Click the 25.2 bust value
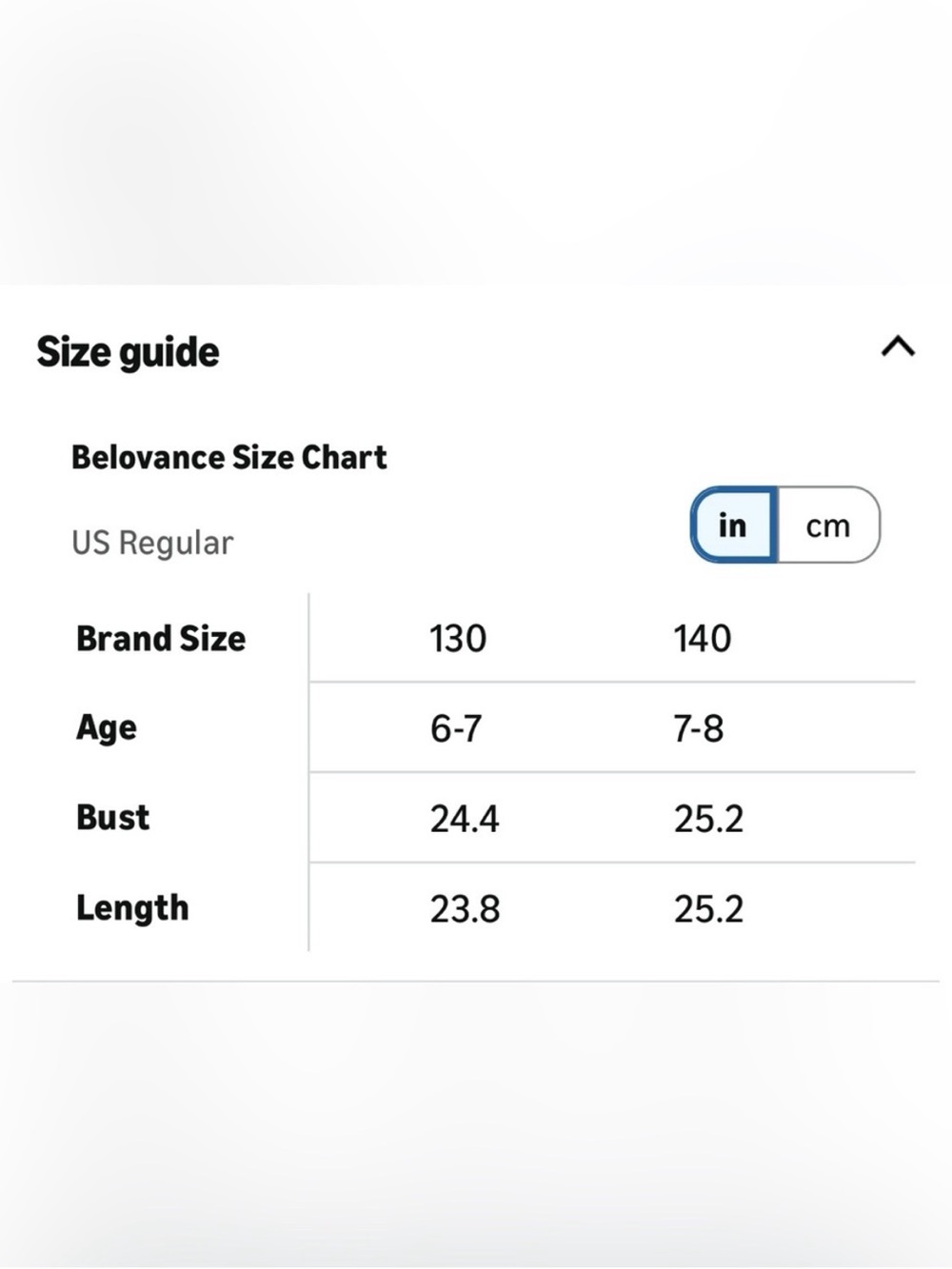The height and width of the screenshot is (1269, 952). pos(709,819)
